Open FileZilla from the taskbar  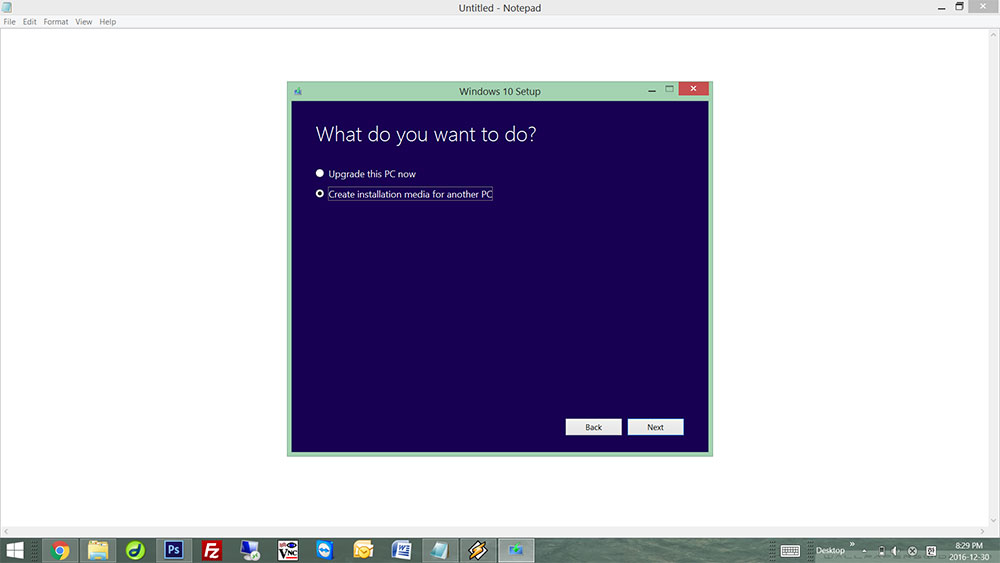(211, 550)
